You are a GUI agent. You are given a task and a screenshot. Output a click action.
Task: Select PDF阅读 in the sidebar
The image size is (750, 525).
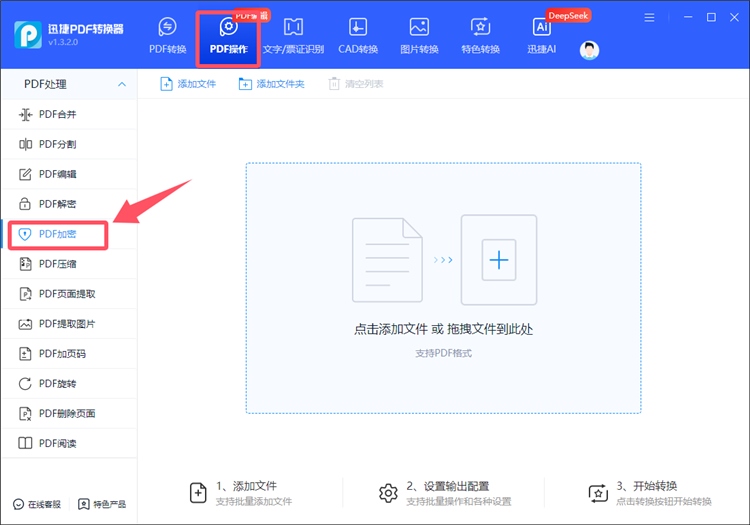pyautogui.click(x=69, y=443)
